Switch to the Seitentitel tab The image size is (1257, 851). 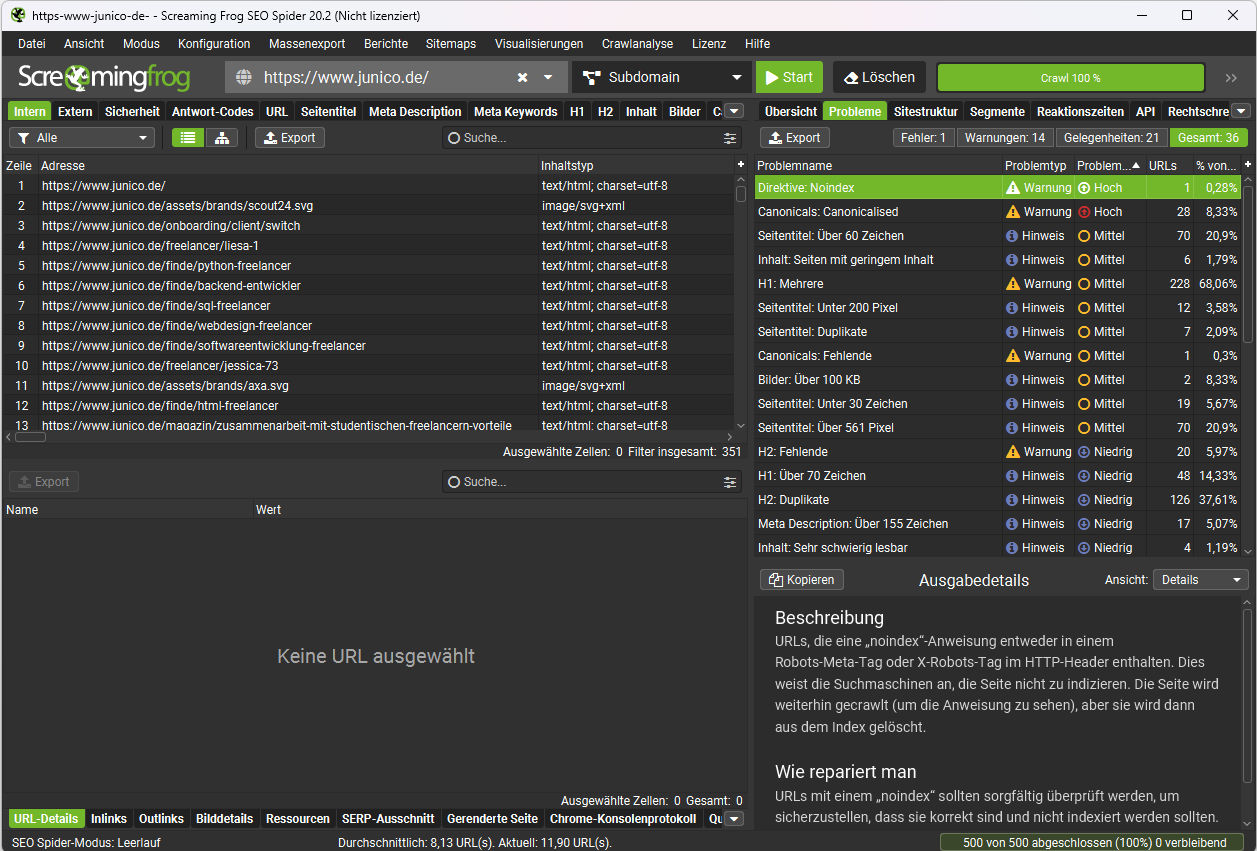coord(328,112)
